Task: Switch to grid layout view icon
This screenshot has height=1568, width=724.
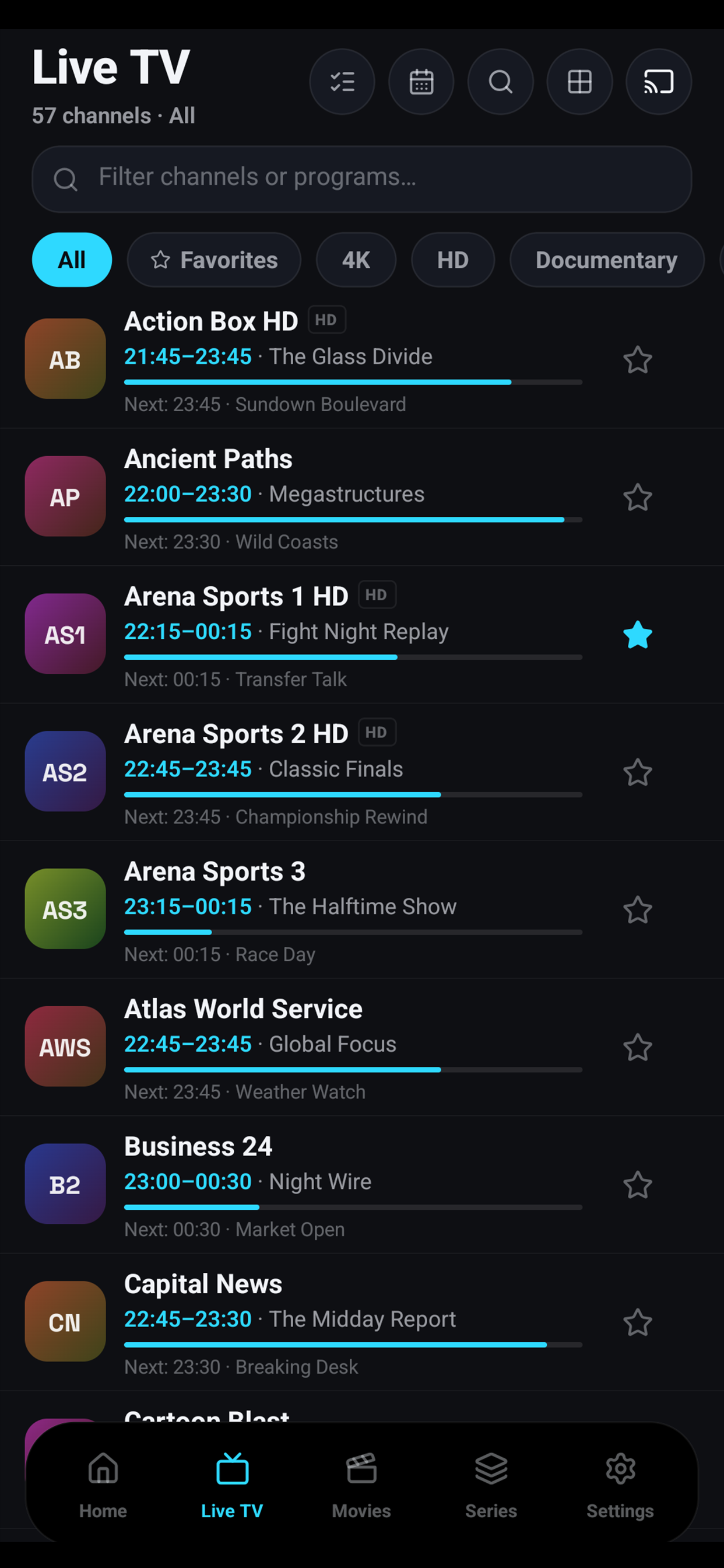Action: click(x=579, y=82)
